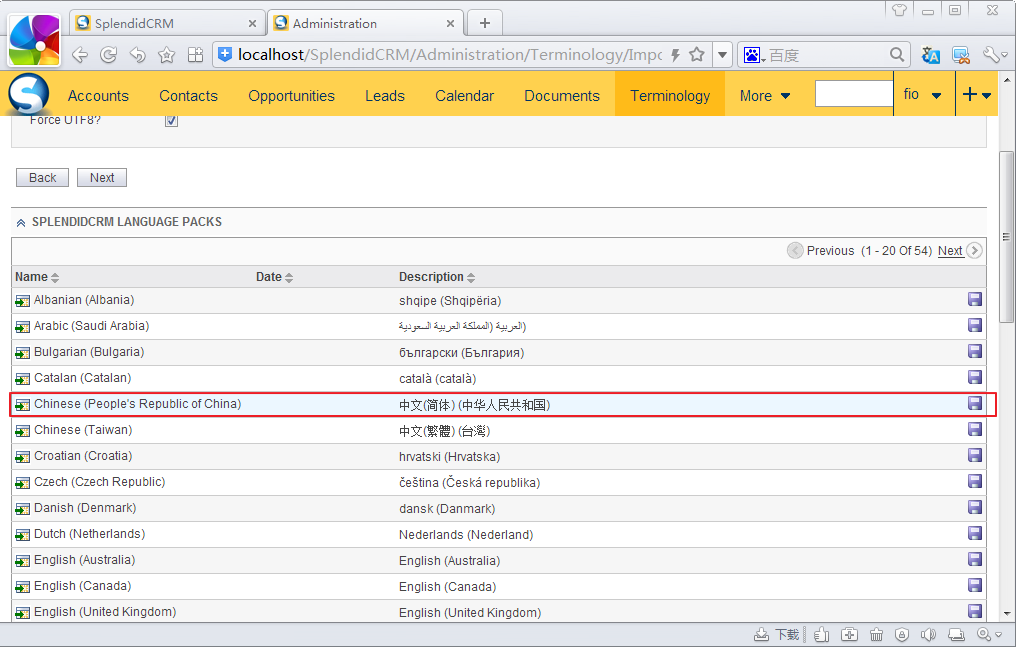Sort the list by Name column

pyautogui.click(x=37, y=277)
